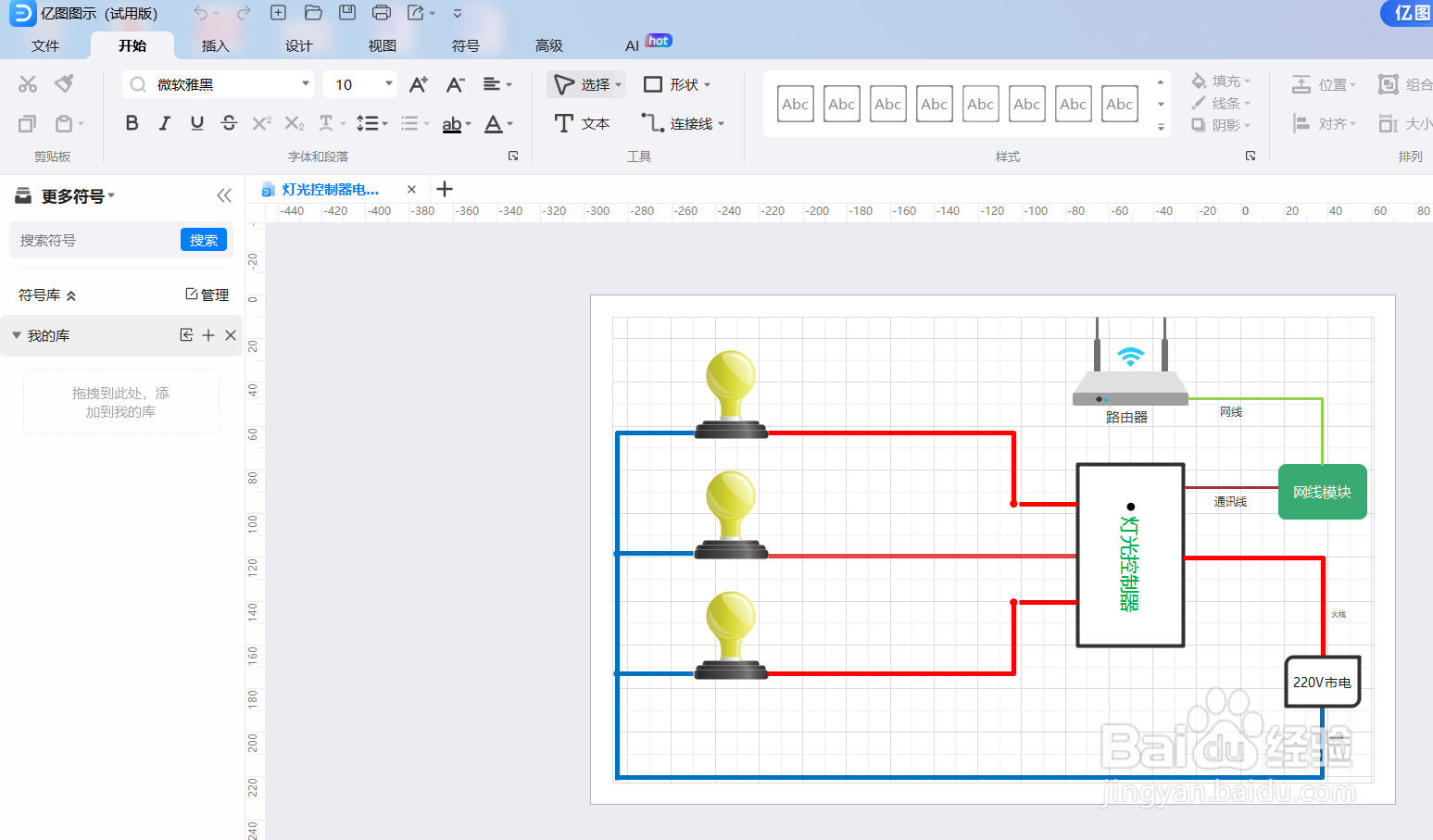Switch to the 符号 symbol tab

click(466, 45)
